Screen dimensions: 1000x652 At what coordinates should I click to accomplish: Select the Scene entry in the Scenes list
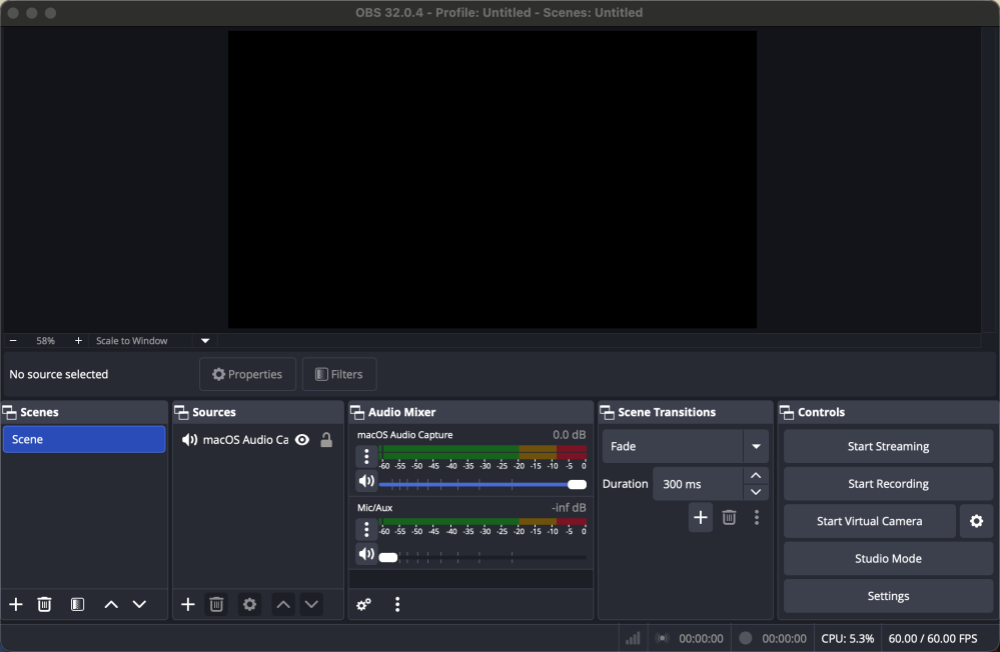click(84, 439)
